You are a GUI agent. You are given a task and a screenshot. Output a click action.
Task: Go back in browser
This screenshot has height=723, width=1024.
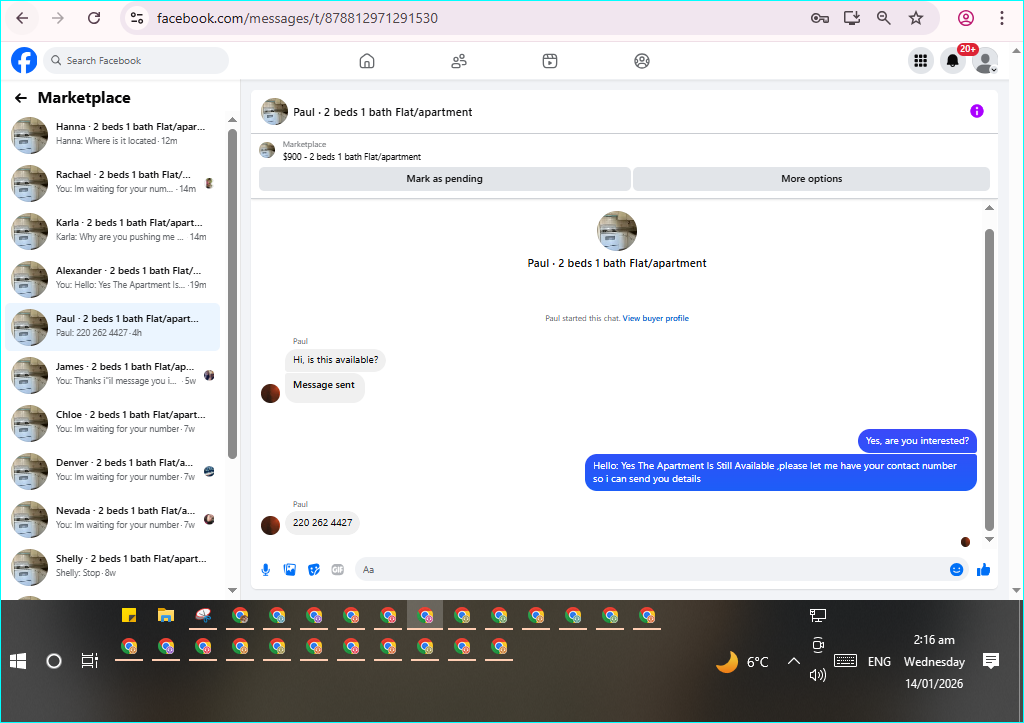click(22, 18)
